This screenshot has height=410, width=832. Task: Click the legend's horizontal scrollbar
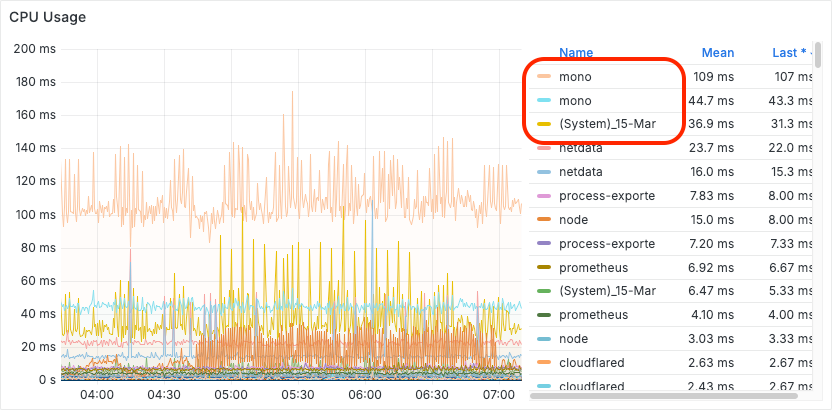(664, 396)
